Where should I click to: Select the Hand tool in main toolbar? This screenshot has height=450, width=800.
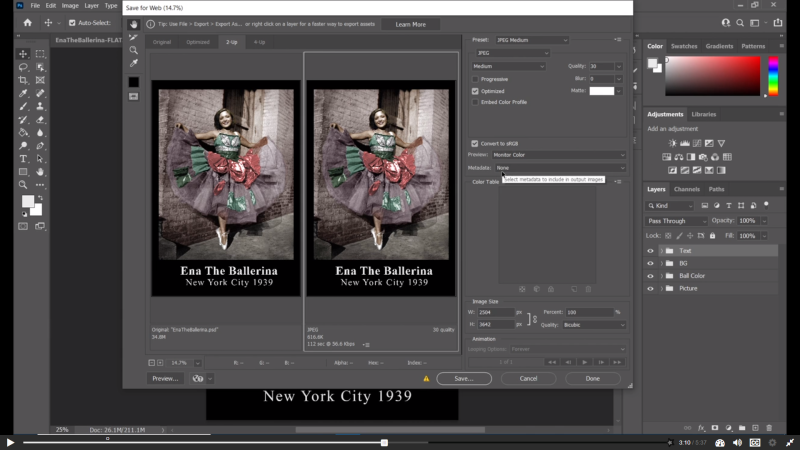pyautogui.click(x=40, y=172)
